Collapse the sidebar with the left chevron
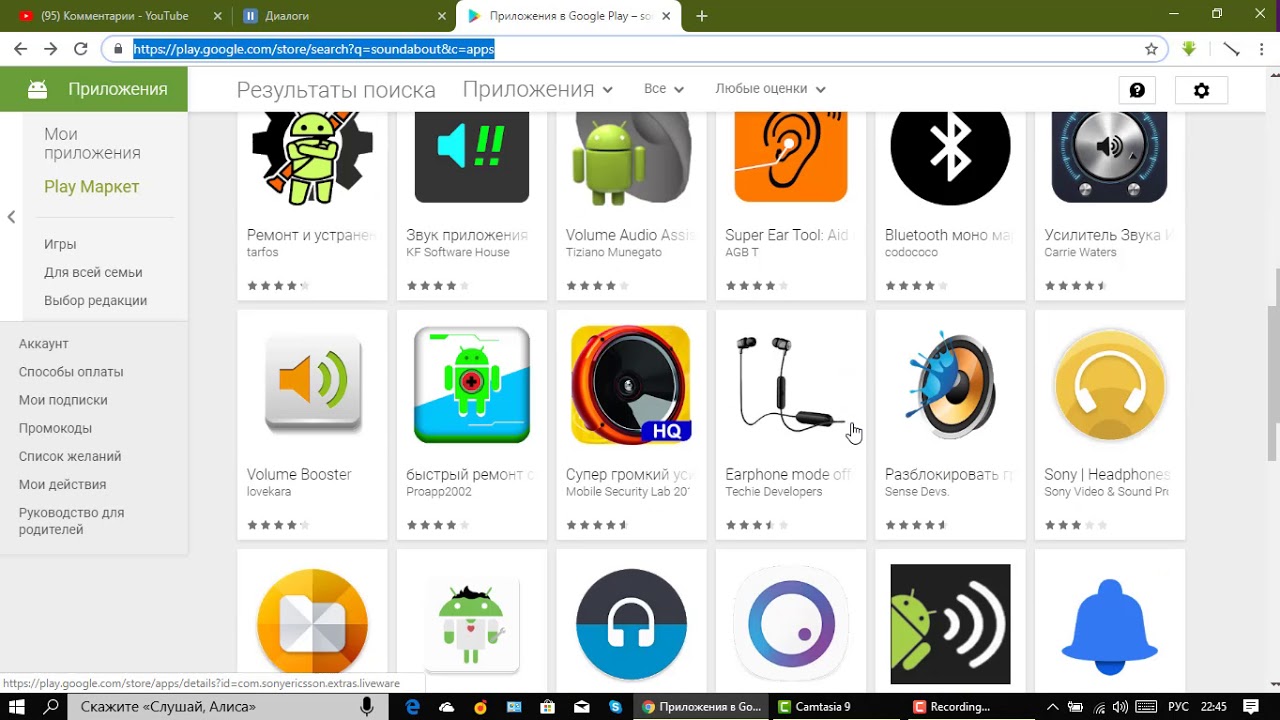The image size is (1280, 720). coord(11,217)
